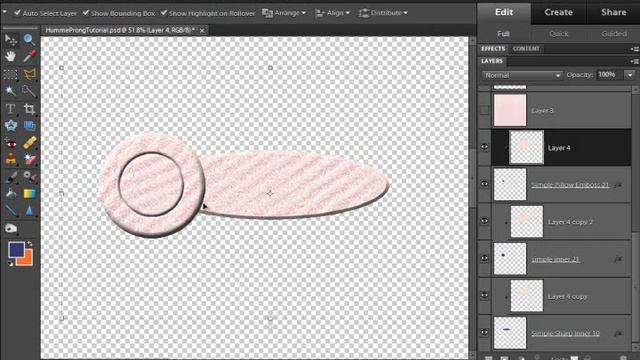640x360 pixels.
Task: Select the Eyedropper tool
Action: [29, 56]
